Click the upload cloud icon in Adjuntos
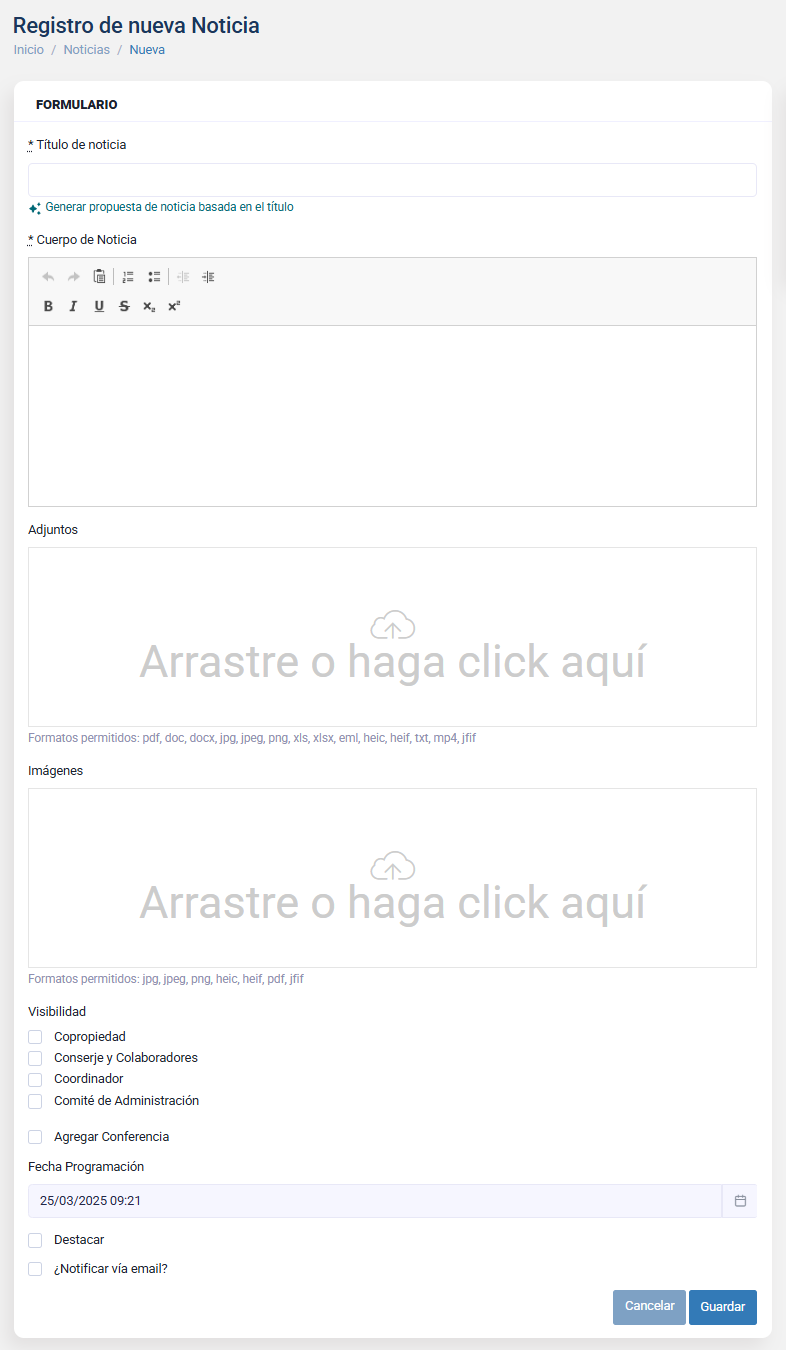The height and width of the screenshot is (1350, 786). point(393,625)
